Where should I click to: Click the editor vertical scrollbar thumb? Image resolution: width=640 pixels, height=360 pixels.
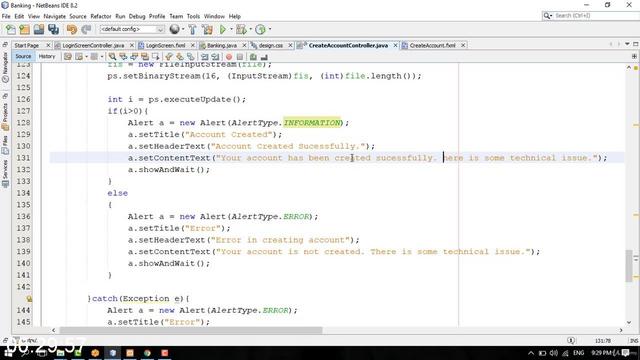[629, 266]
